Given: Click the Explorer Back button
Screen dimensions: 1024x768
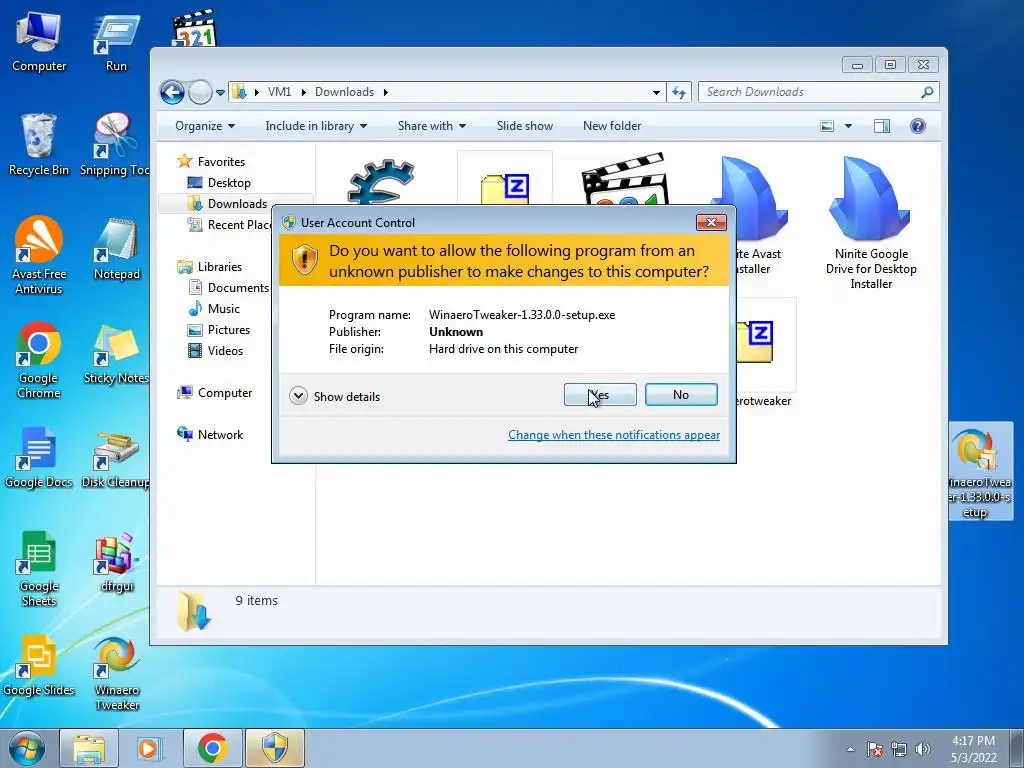Looking at the screenshot, I should (x=172, y=92).
